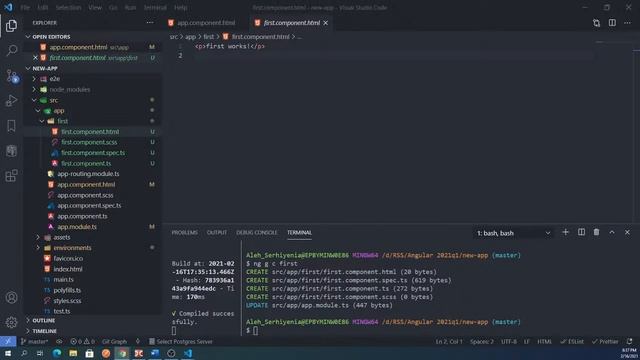Open the Bookmarks view in activity bar
The width and height of the screenshot is (640, 360).
point(11,126)
